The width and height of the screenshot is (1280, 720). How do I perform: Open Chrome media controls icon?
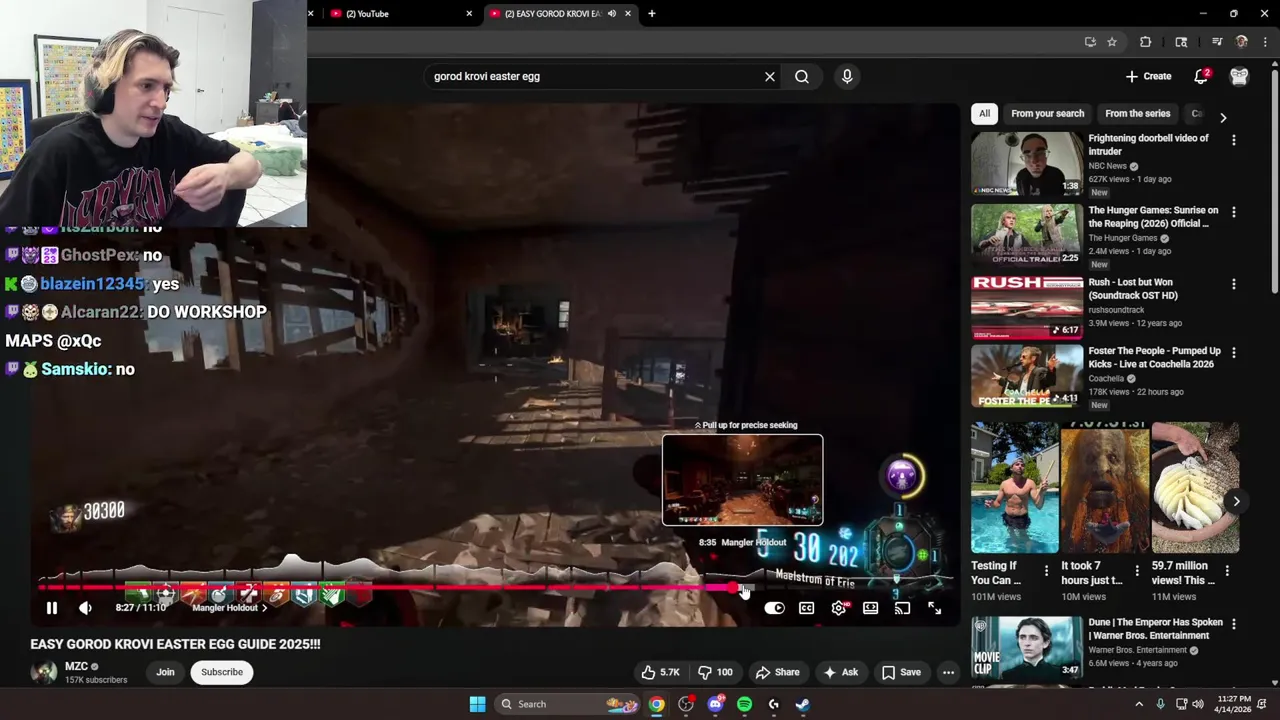(1217, 42)
